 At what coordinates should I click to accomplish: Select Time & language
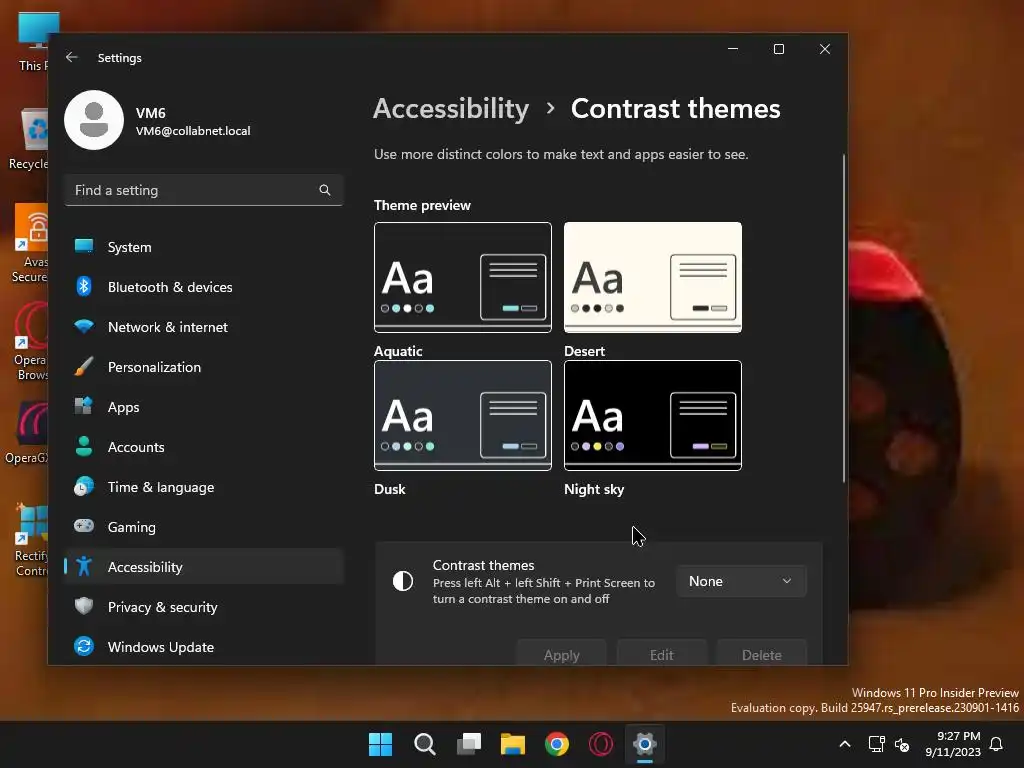point(204,487)
